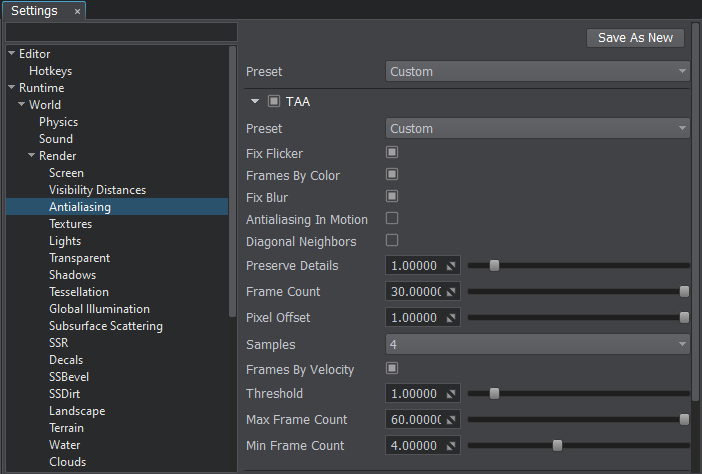Click the Max Frame Count drag icon

coord(451,420)
